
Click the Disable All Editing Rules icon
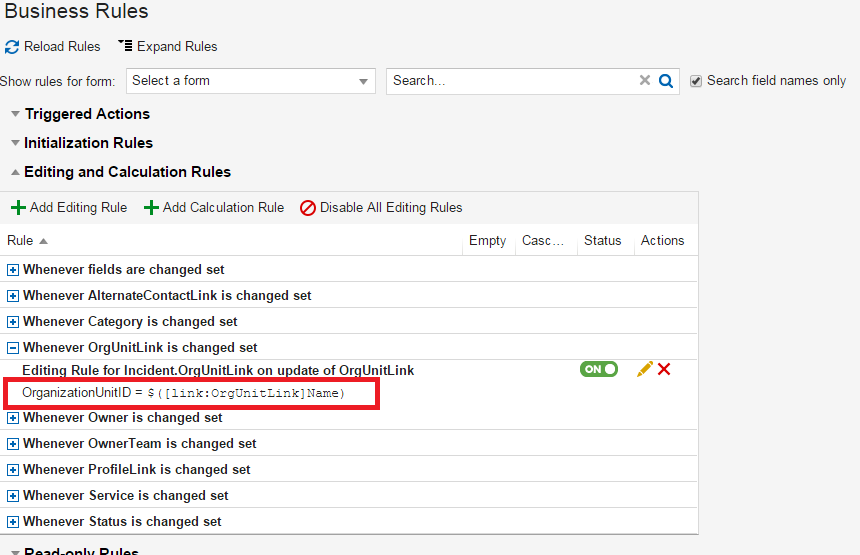(308, 208)
